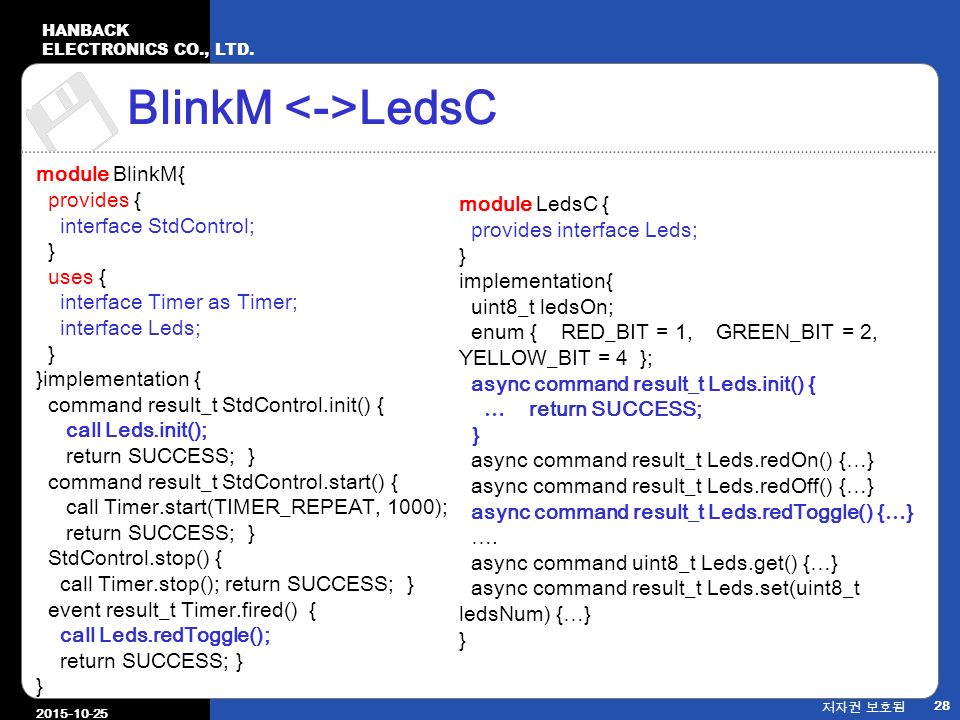Screen dimensions: 960x720
Task: Click the 'YELLOW_BIT = 4 };' line
Action: [556, 358]
